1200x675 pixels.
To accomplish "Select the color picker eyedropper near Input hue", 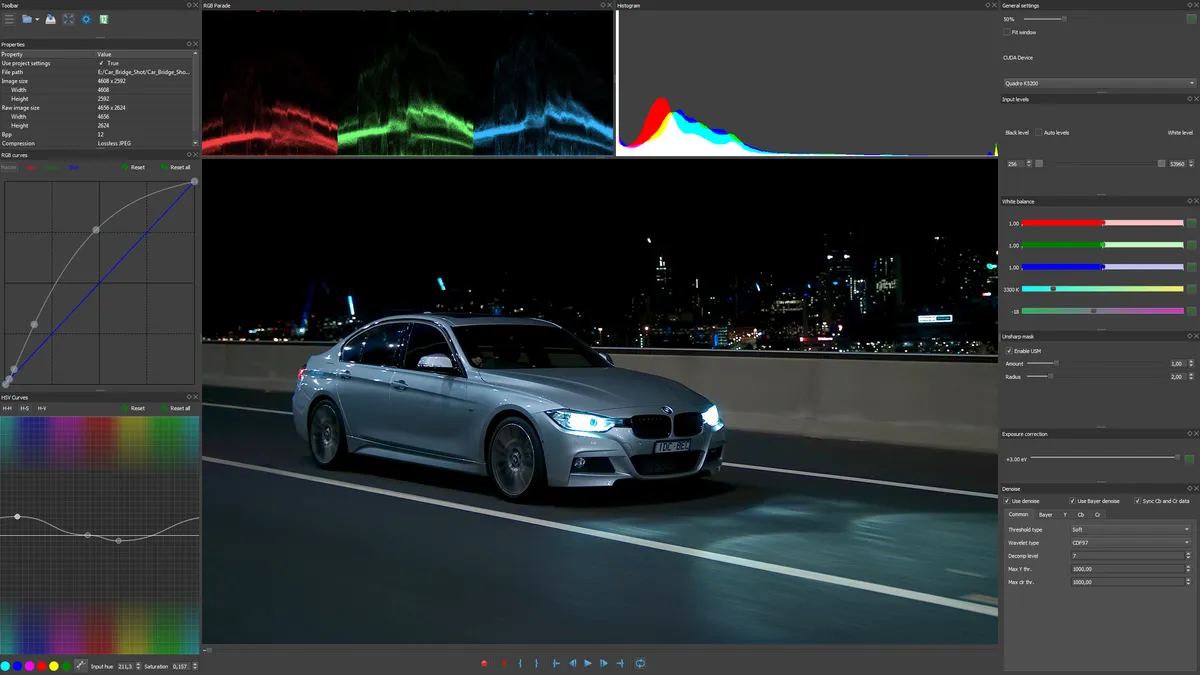I will (80, 663).
